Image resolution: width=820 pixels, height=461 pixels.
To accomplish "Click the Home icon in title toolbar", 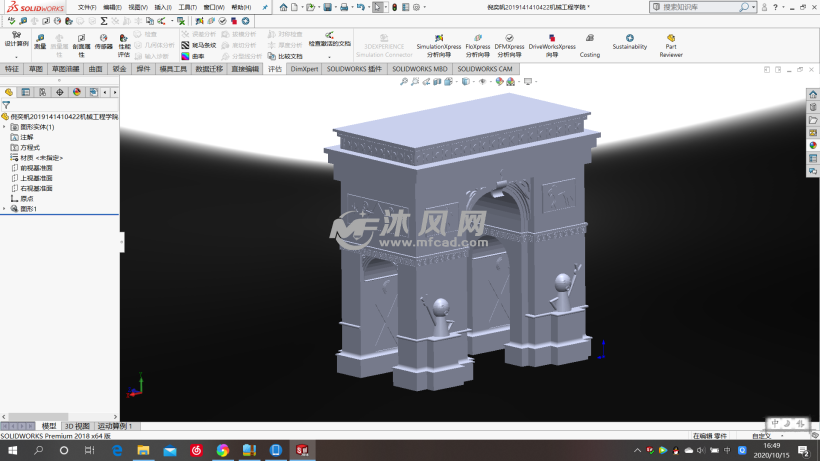I will click(x=283, y=7).
